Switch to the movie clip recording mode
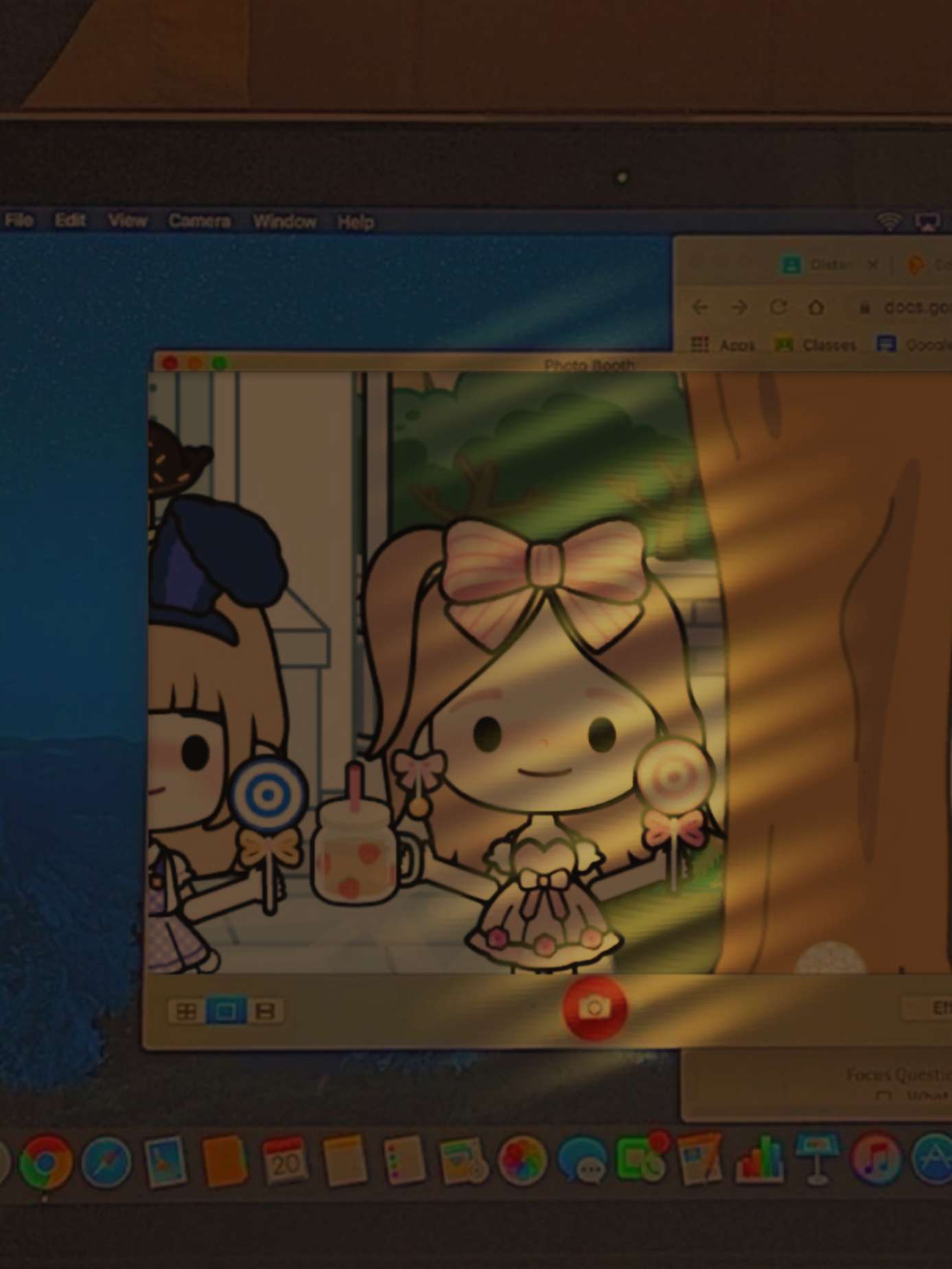 coord(265,1011)
